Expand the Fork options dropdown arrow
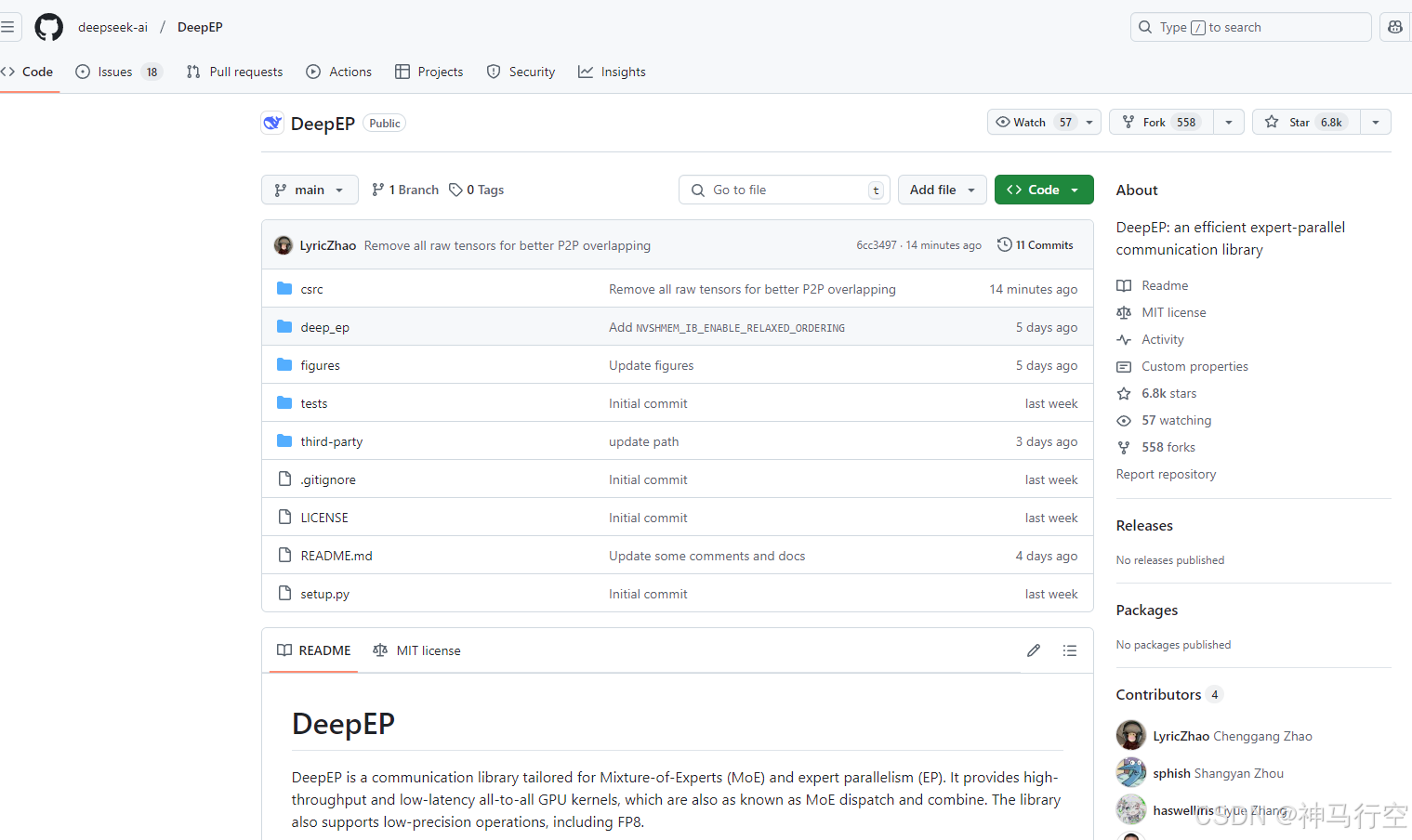The height and width of the screenshot is (840, 1412). (1229, 122)
